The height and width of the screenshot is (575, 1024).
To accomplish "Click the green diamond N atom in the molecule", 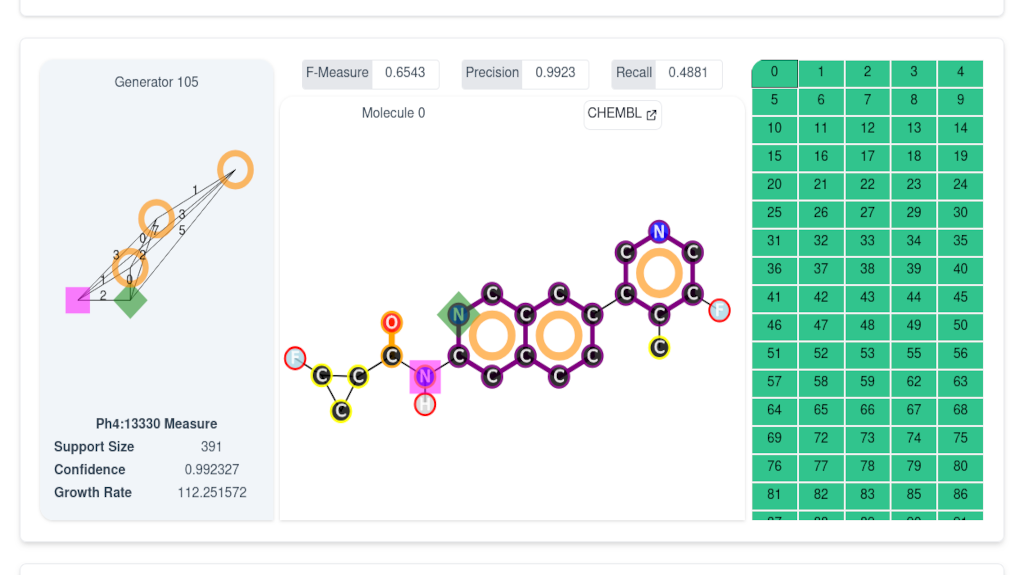I will point(458,314).
